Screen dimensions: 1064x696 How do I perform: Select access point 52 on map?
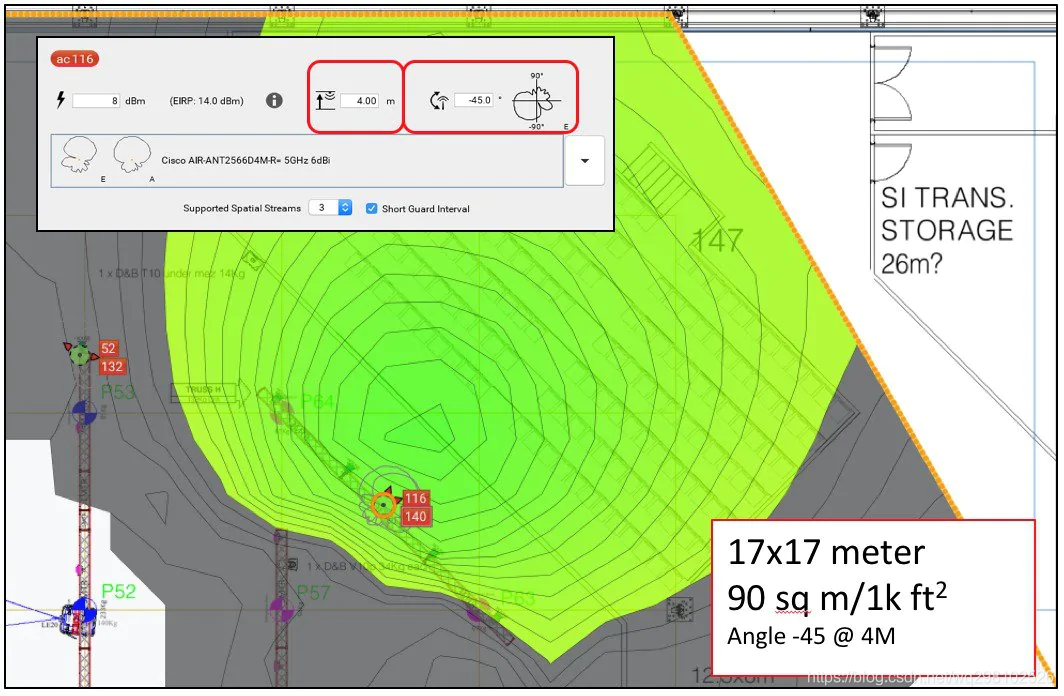click(81, 354)
